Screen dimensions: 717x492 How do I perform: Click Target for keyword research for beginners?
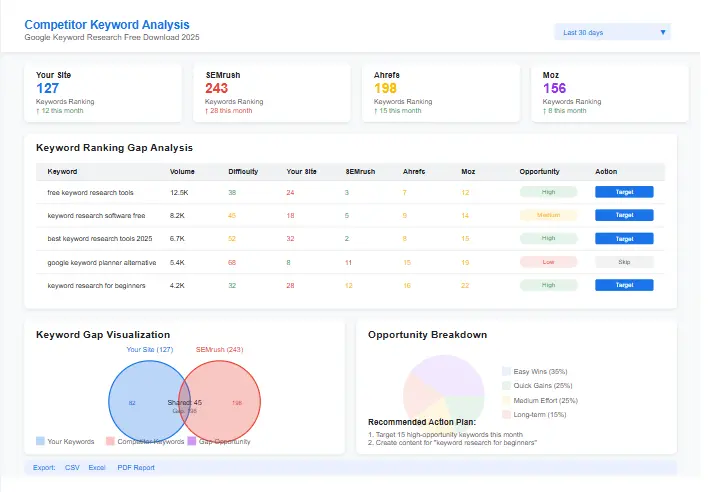click(x=623, y=285)
